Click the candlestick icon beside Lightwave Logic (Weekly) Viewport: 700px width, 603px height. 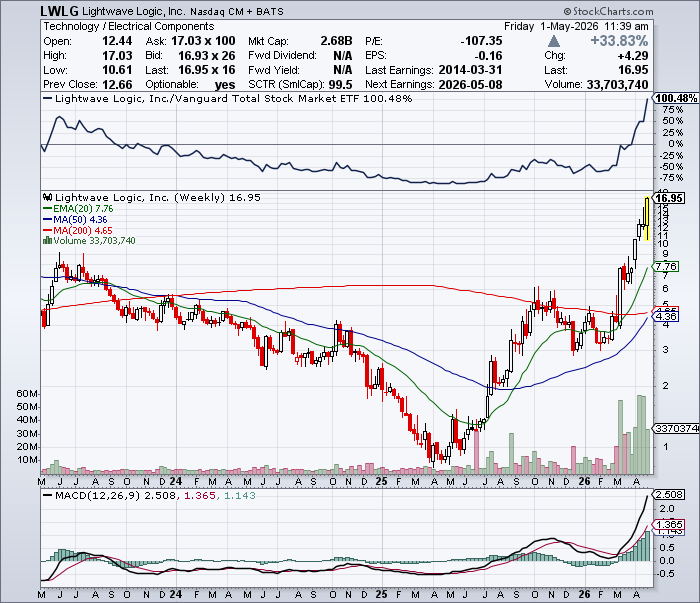47,197
